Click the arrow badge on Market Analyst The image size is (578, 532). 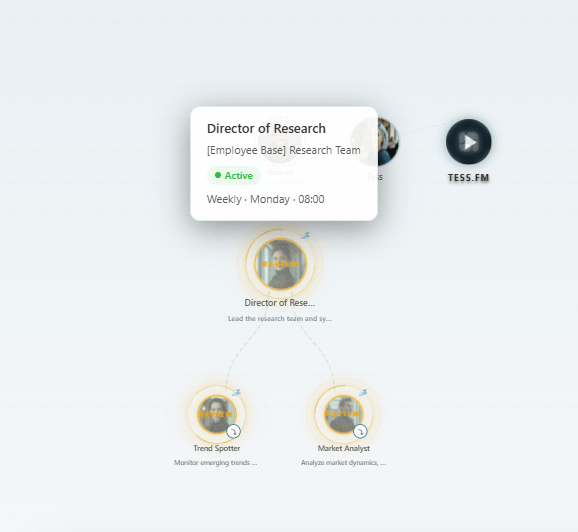(x=360, y=431)
